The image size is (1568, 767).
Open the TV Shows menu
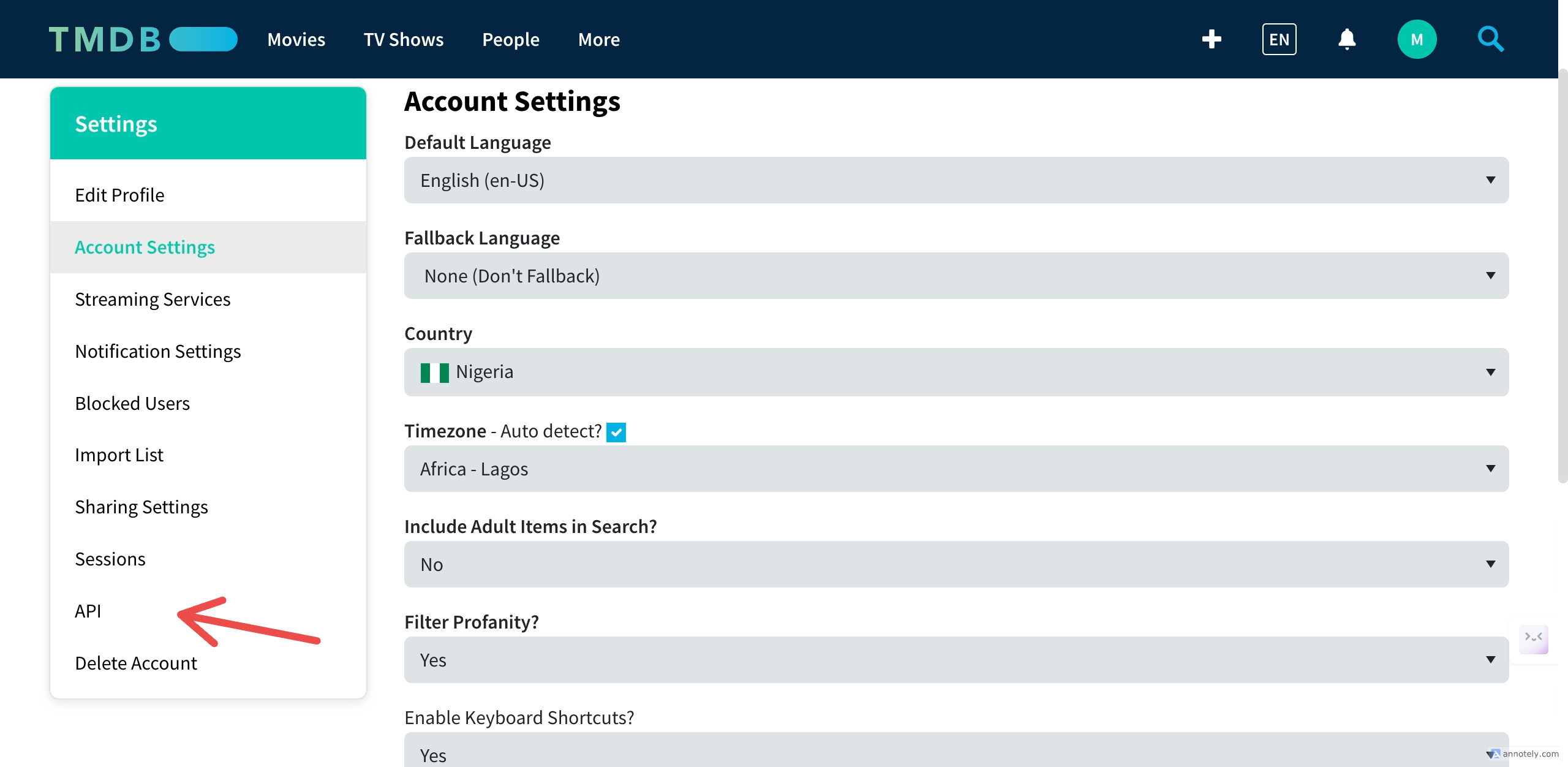pyautogui.click(x=404, y=39)
